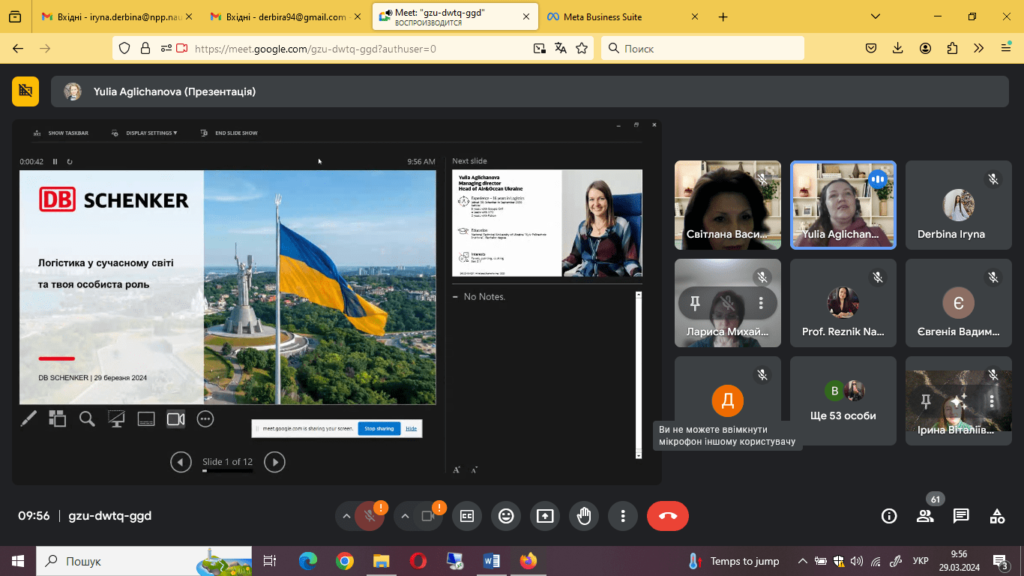Restart the presentation timer
This screenshot has height=576, width=1024.
point(70,161)
